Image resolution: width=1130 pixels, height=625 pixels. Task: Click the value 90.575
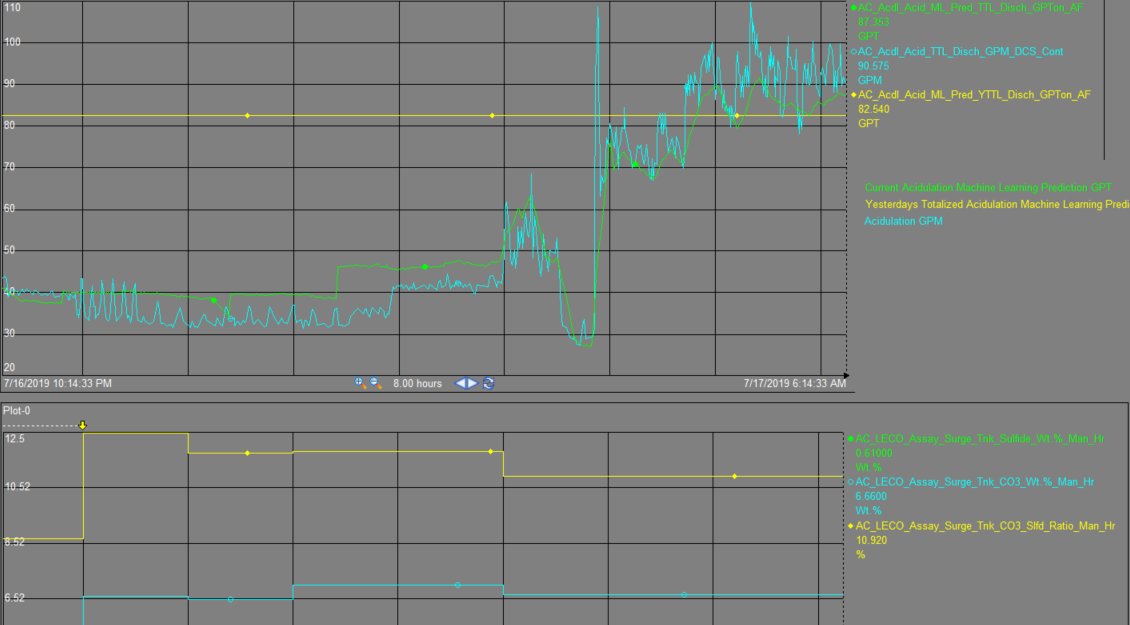tap(873, 66)
